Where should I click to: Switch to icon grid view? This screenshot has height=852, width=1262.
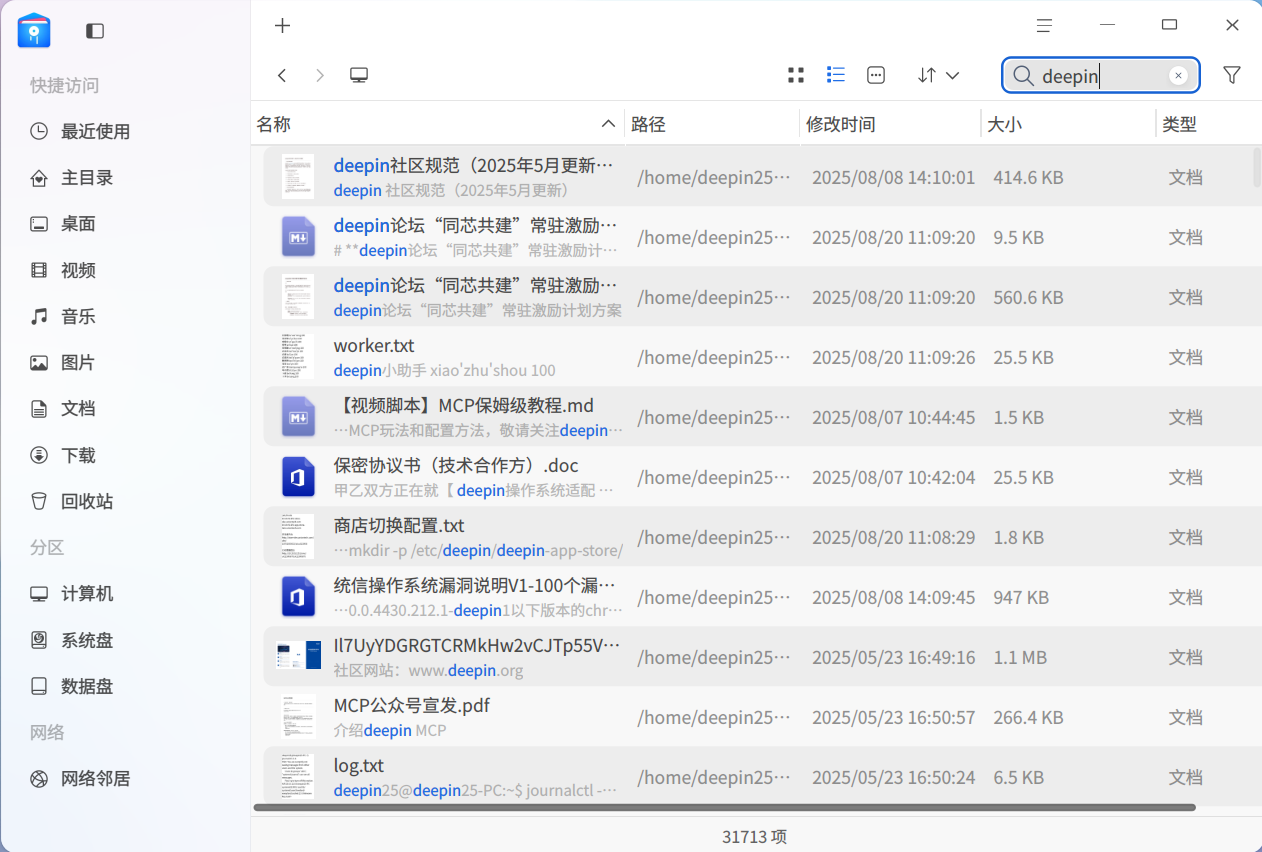(796, 75)
